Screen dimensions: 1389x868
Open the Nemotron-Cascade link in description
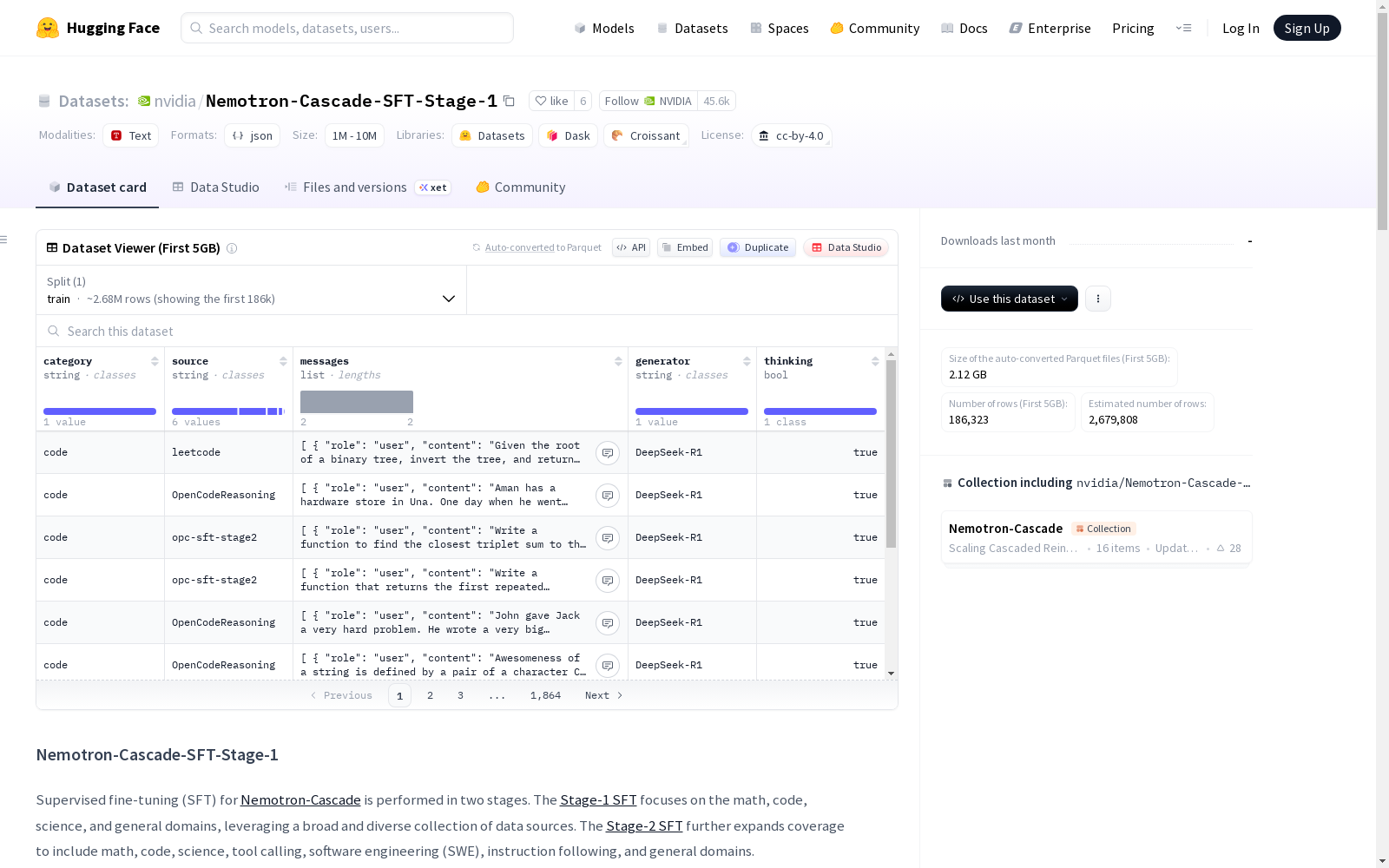tap(300, 800)
